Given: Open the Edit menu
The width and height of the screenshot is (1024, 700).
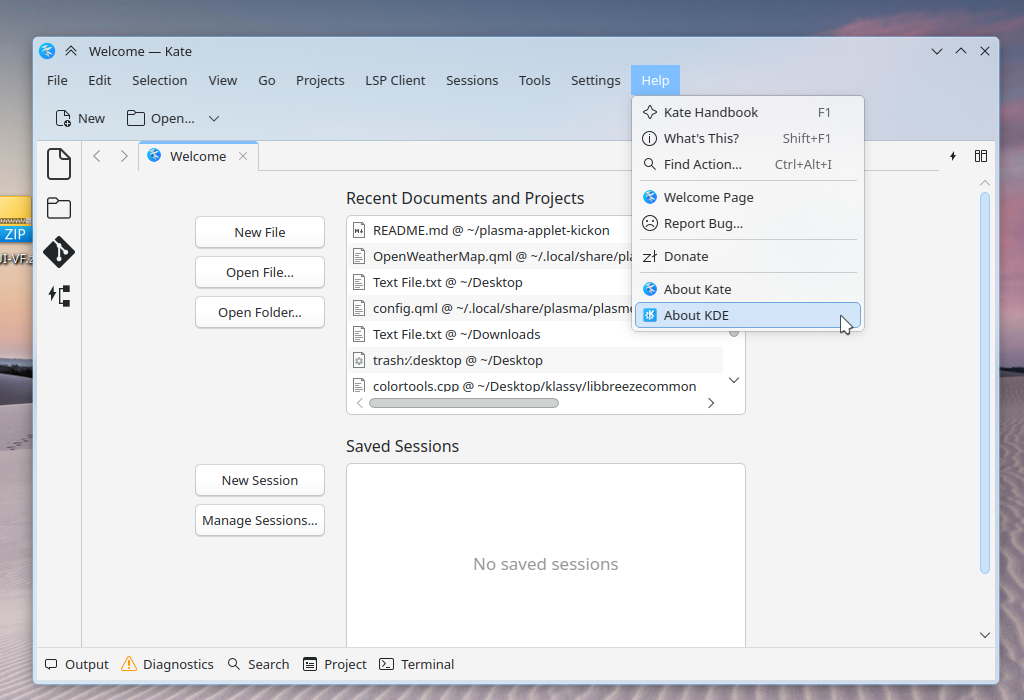Looking at the screenshot, I should [x=100, y=80].
